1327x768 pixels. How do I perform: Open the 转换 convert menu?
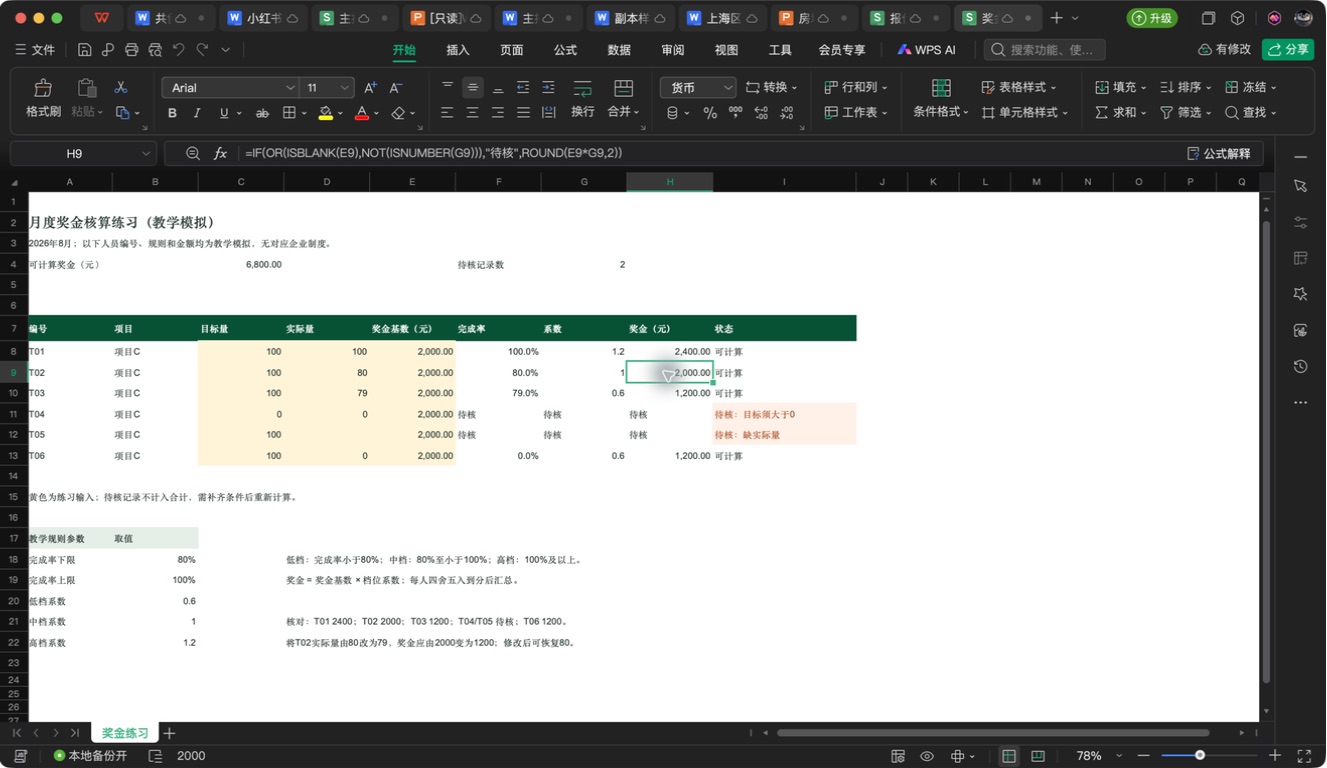click(772, 87)
